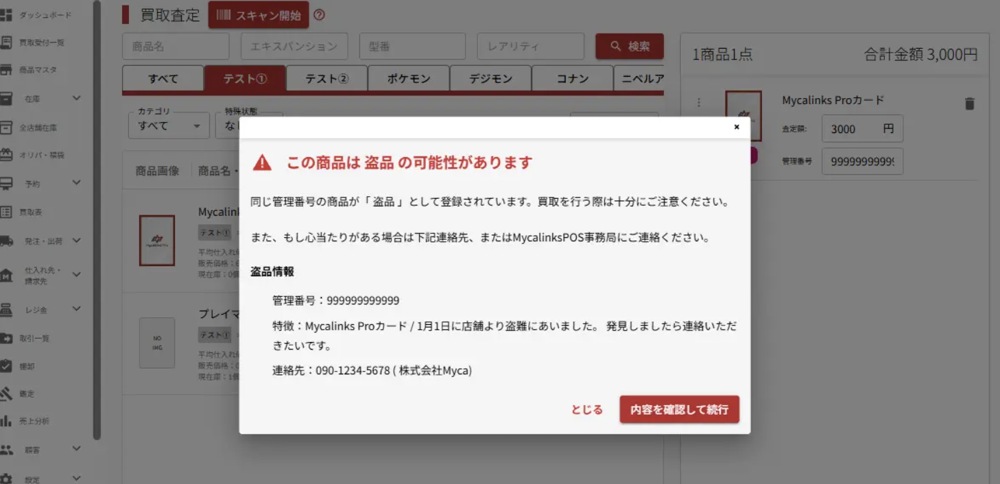Open the 取引一覧 folder icon
Screen dimensions: 1000x484
coord(6,338)
